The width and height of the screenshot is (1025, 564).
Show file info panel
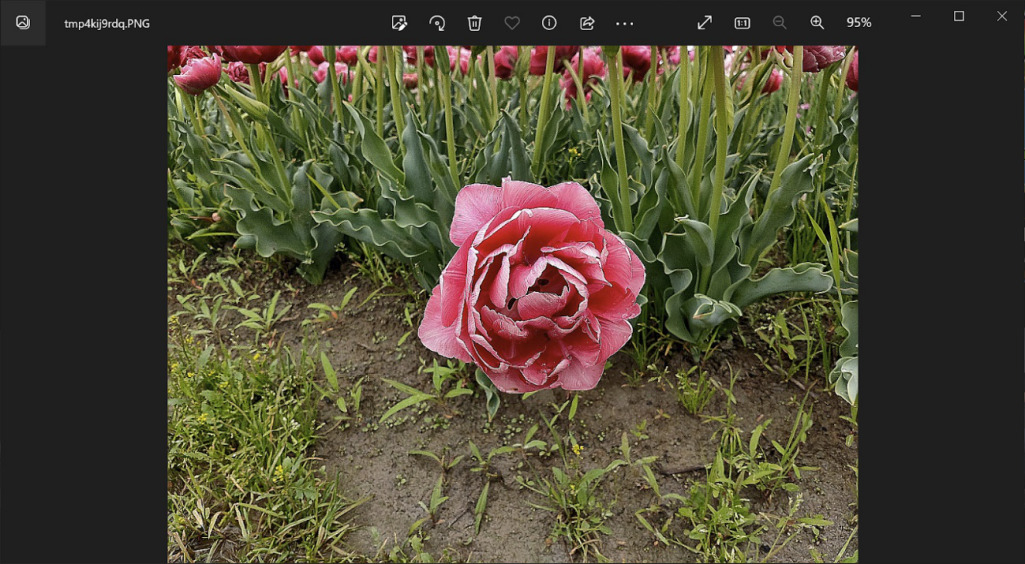point(549,23)
